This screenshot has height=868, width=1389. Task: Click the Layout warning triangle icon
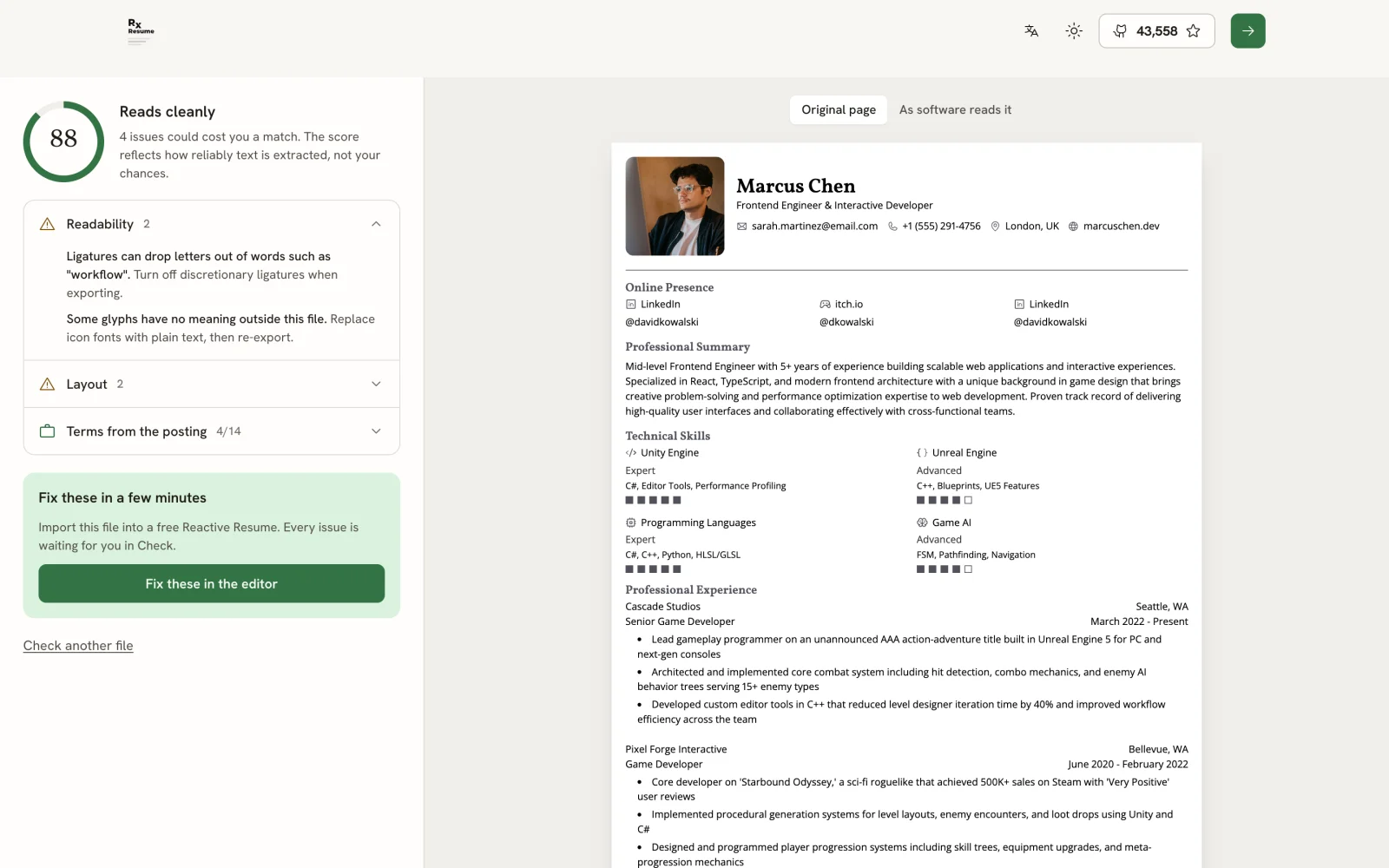(x=48, y=384)
